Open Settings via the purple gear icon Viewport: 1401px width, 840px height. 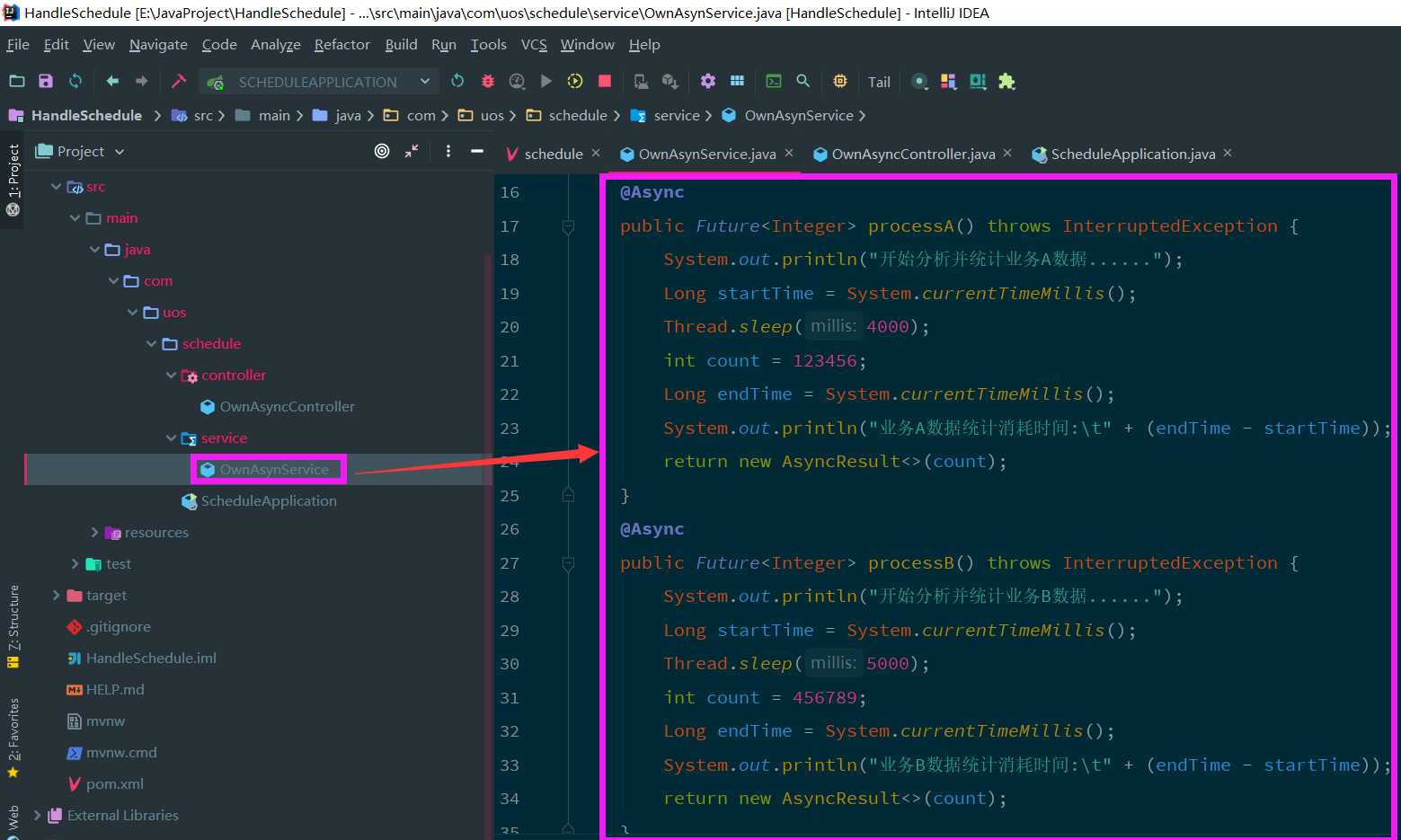pyautogui.click(x=708, y=81)
